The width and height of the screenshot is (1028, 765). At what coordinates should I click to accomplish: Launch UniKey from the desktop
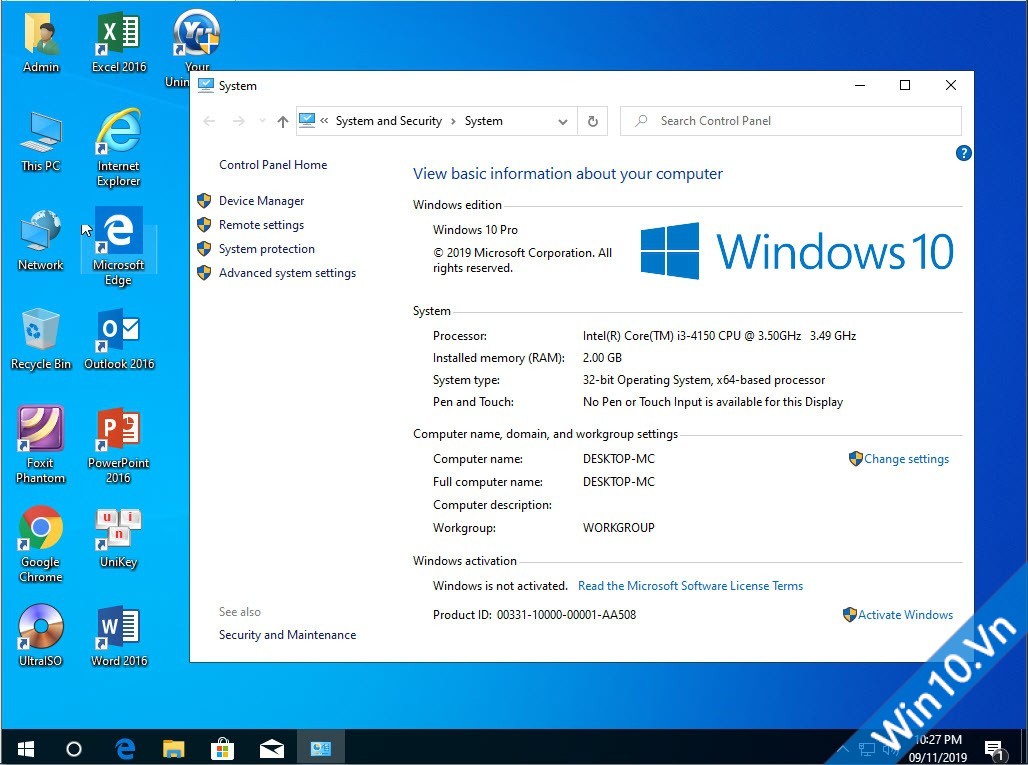[x=119, y=538]
